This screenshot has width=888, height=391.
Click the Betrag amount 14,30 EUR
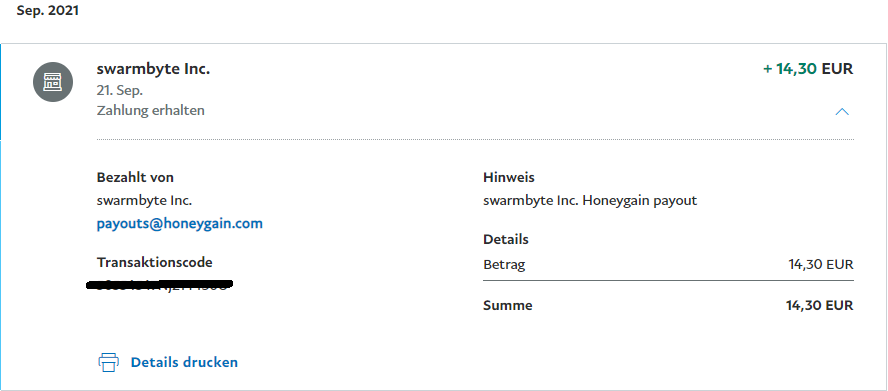tap(821, 265)
